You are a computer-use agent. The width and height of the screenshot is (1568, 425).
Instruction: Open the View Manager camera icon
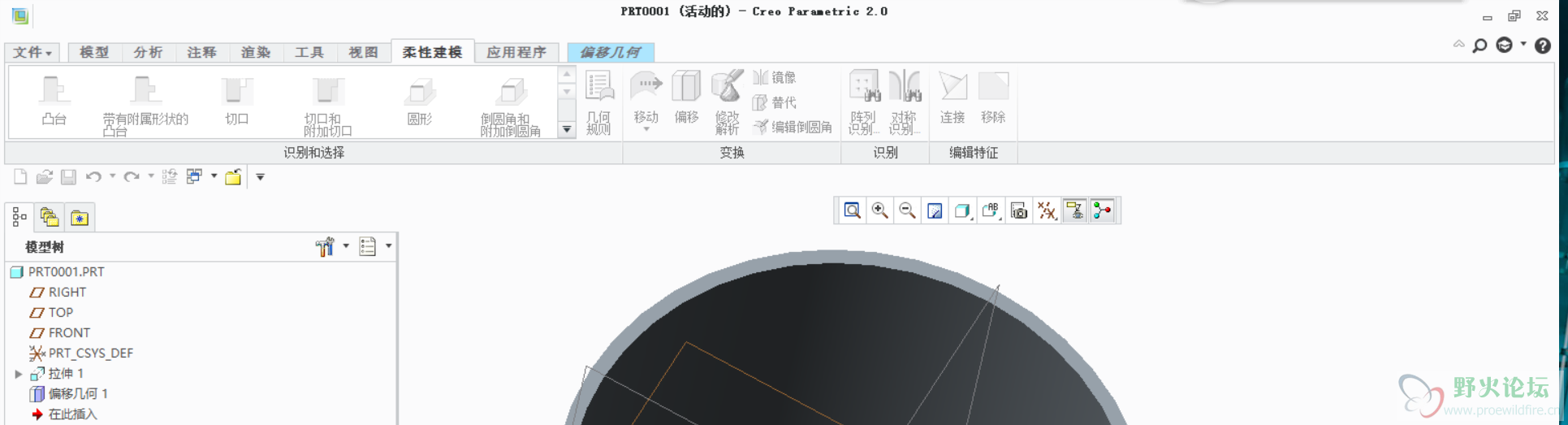click(x=1019, y=211)
